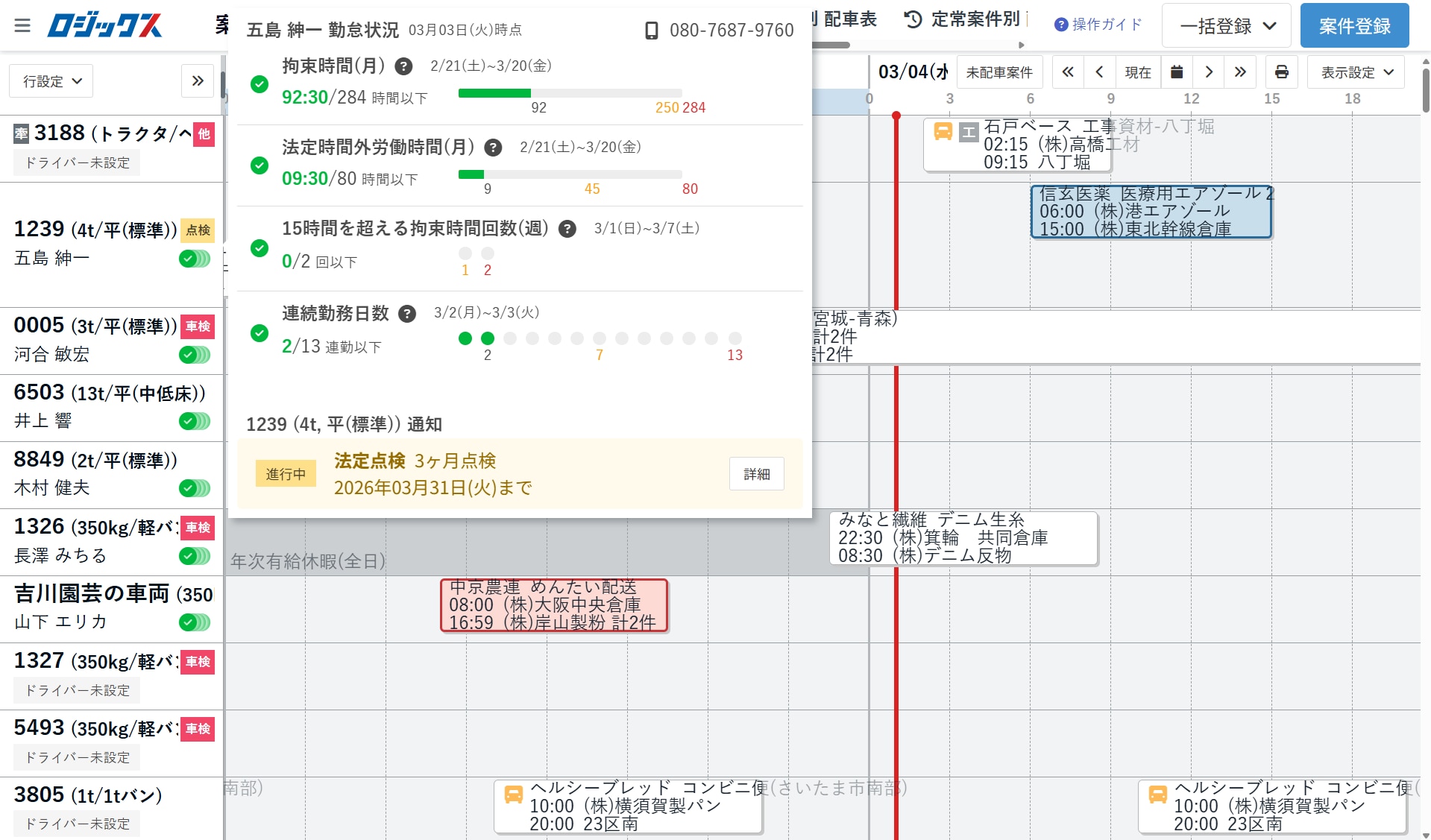Screen dimensions: 1431x840
Task: Click help icon beside 拘束時間(月)
Action: [403, 66]
